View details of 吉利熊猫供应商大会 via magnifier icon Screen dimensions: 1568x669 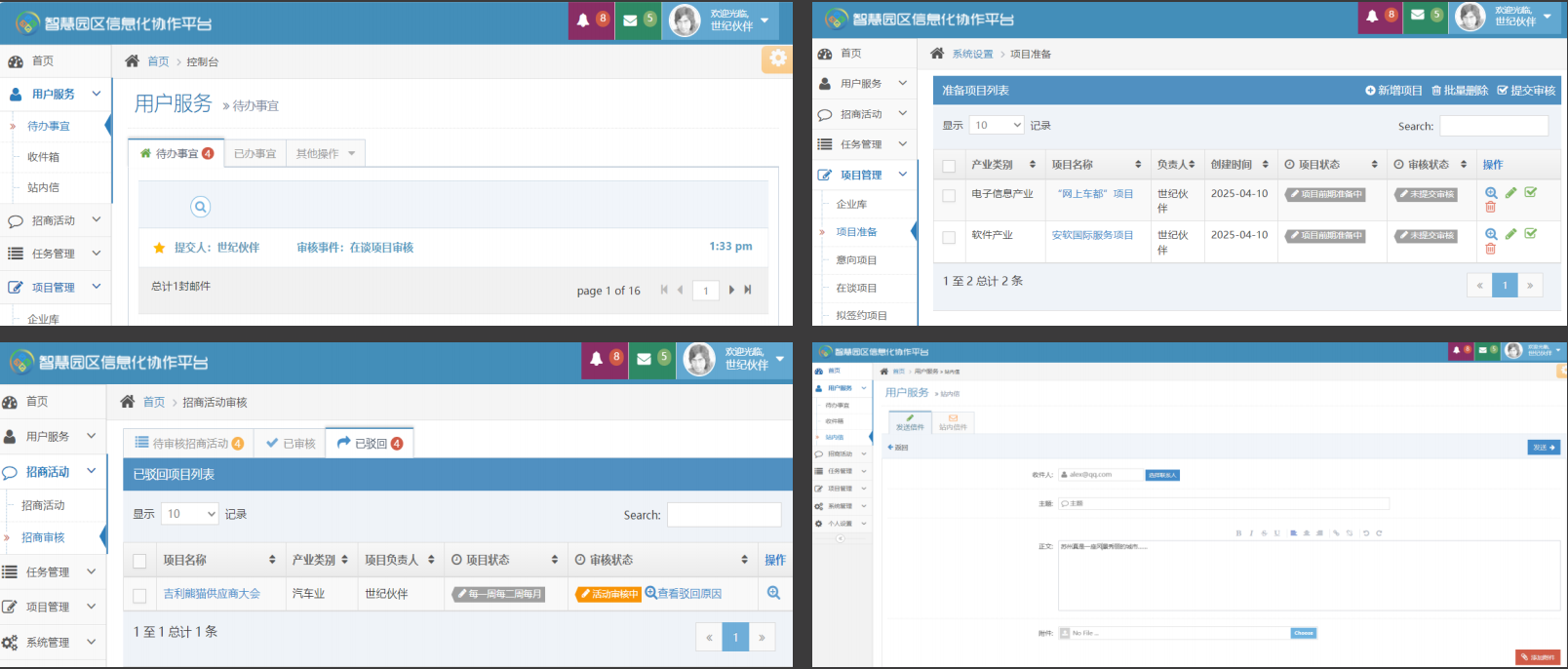(x=773, y=593)
